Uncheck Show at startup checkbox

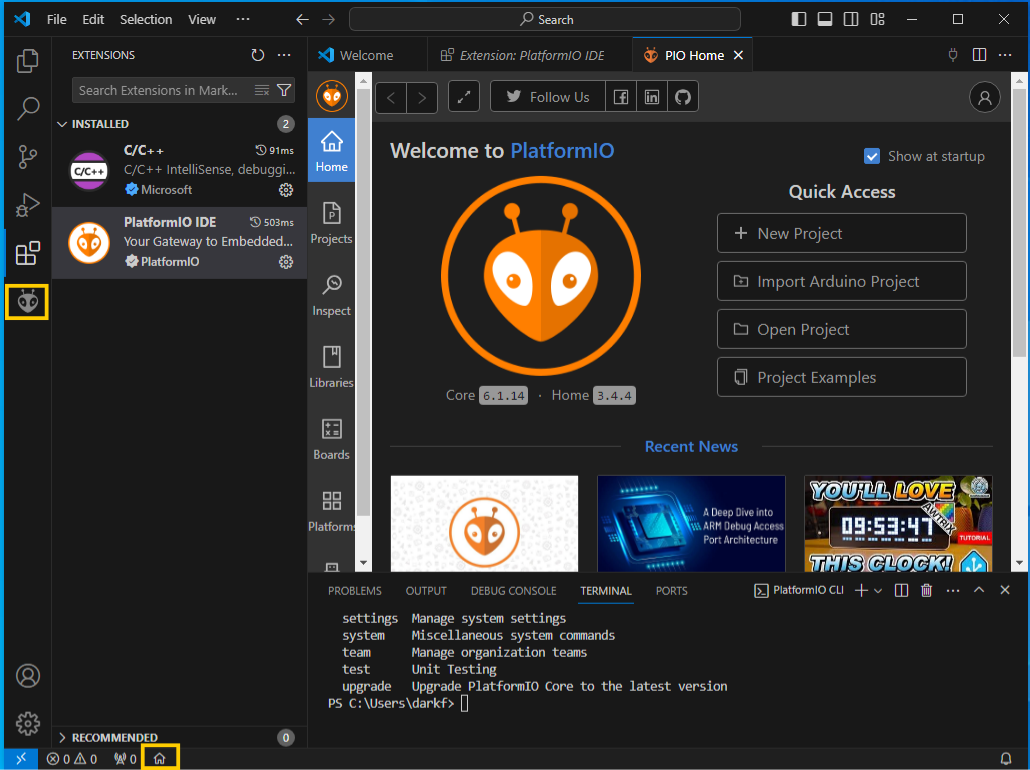click(872, 156)
